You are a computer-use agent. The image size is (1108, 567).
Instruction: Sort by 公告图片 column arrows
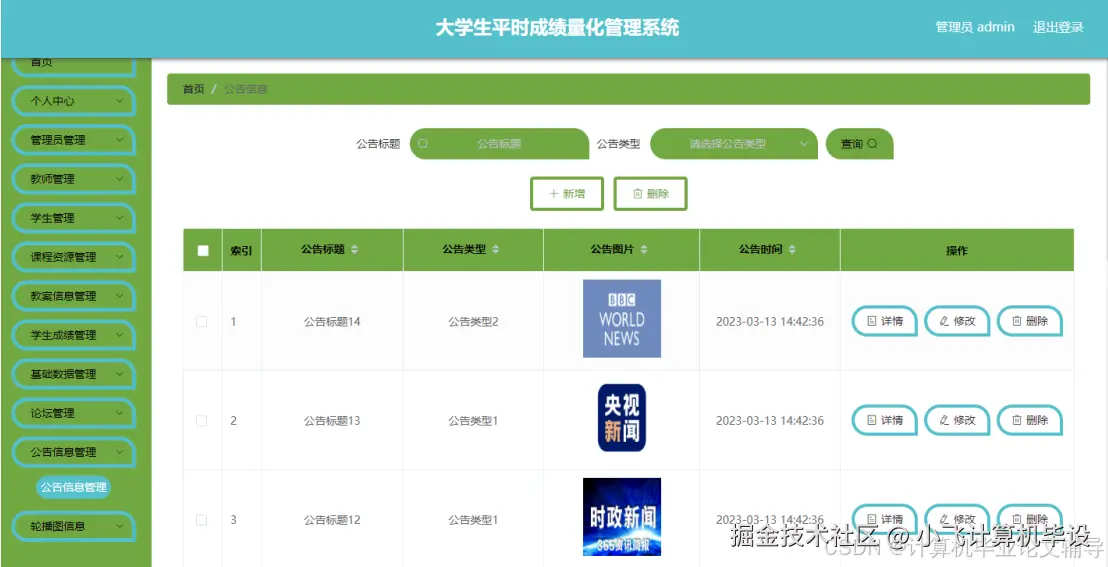point(644,250)
